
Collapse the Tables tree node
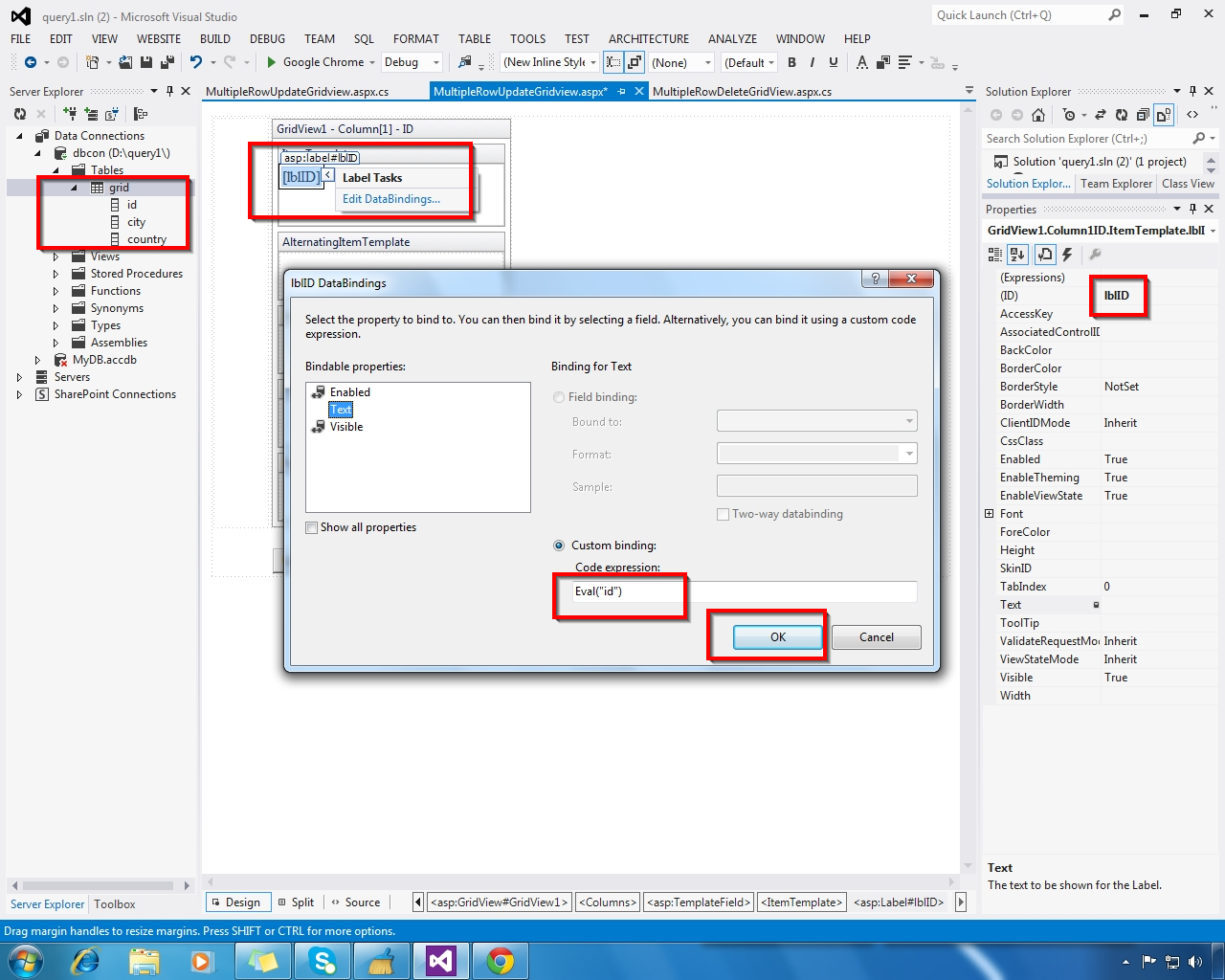coord(57,170)
